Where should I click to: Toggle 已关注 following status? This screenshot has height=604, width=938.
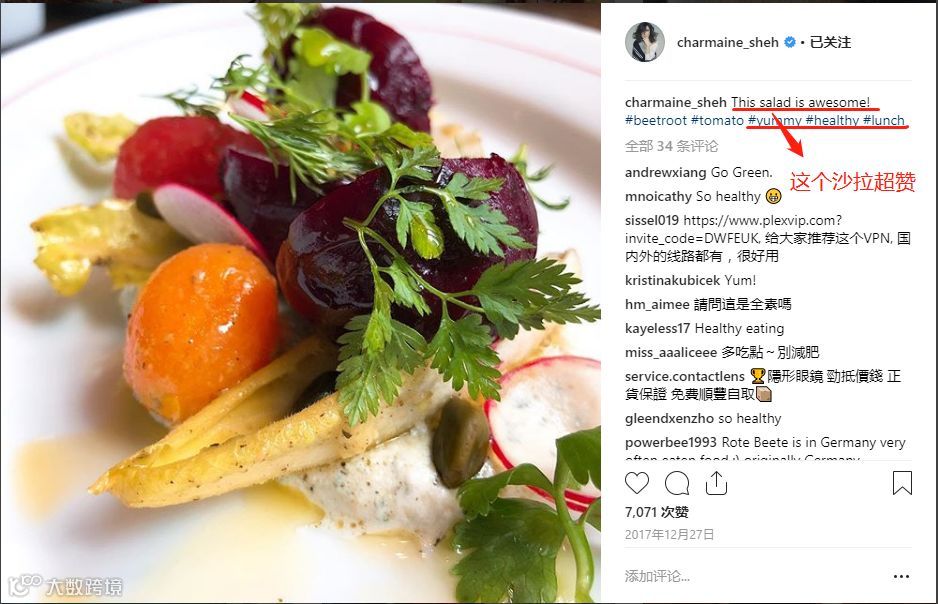coord(830,42)
